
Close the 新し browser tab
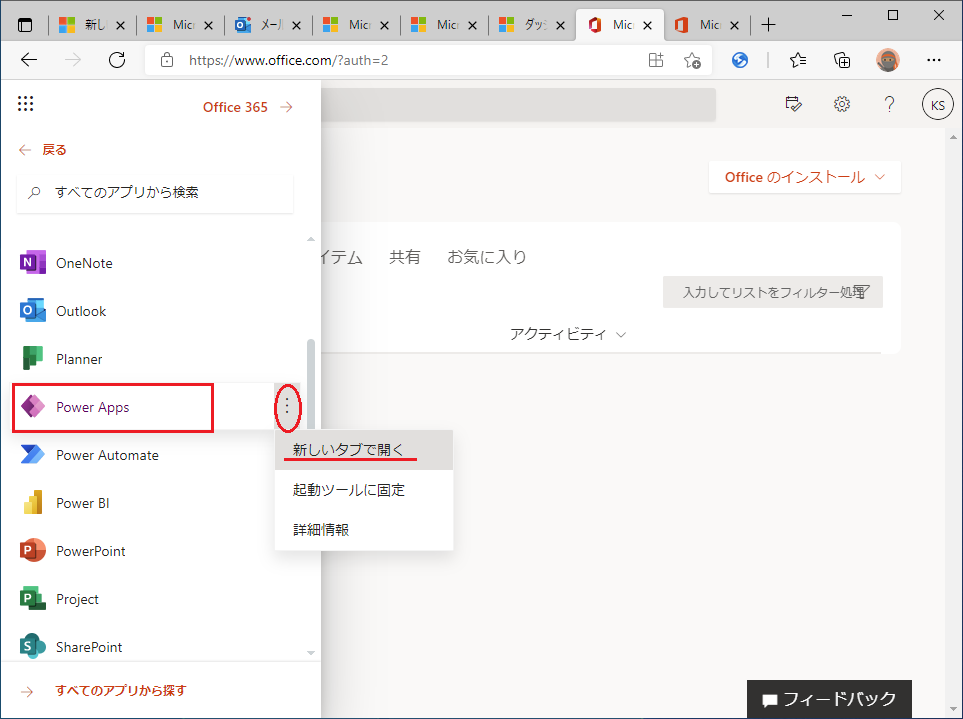click(120, 25)
